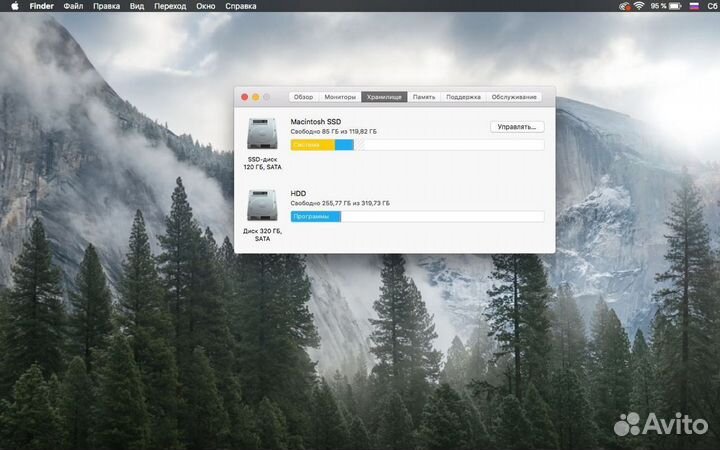Screen dimensions: 720x450
Task: Switch to the Обзор tab
Action: (x=303, y=97)
